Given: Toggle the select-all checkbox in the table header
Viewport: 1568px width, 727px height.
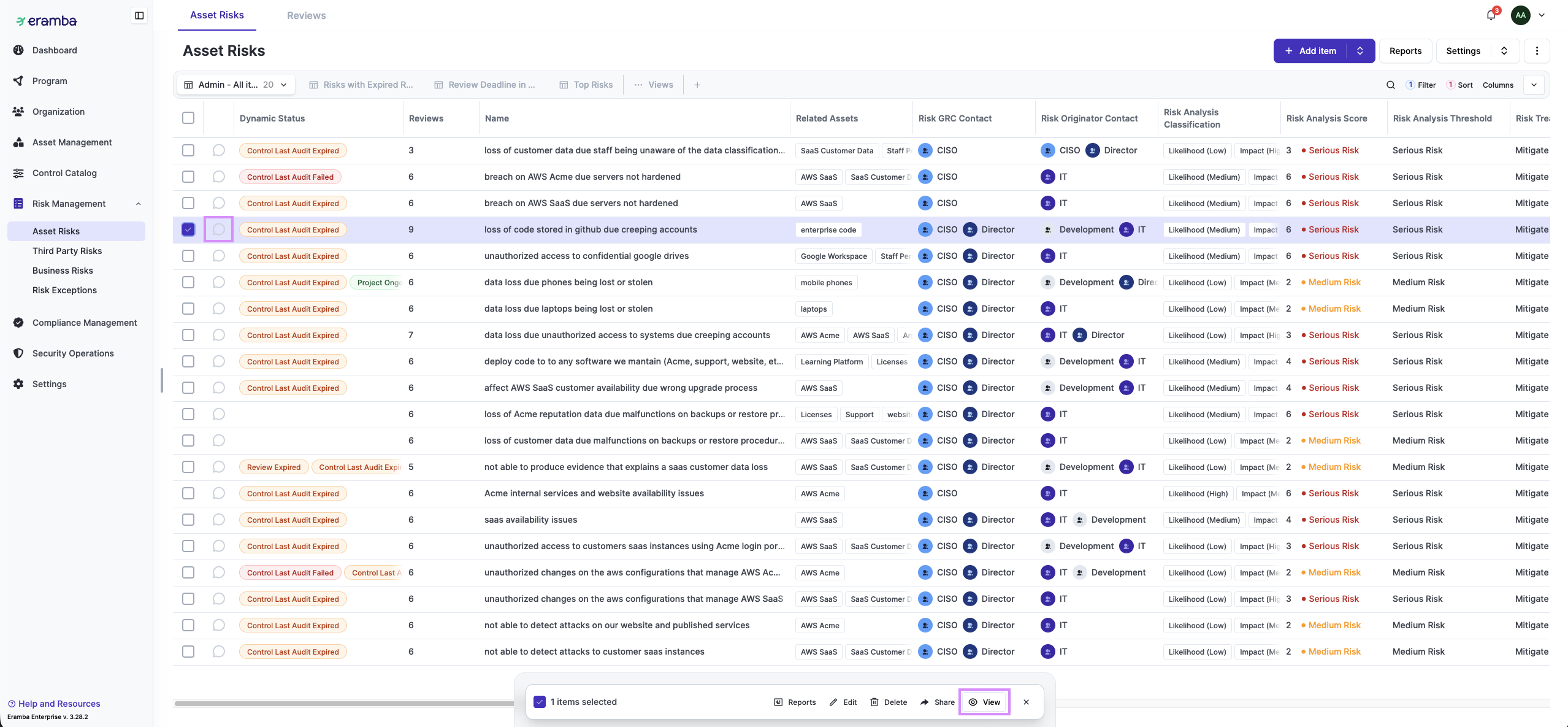Looking at the screenshot, I should pos(188,118).
